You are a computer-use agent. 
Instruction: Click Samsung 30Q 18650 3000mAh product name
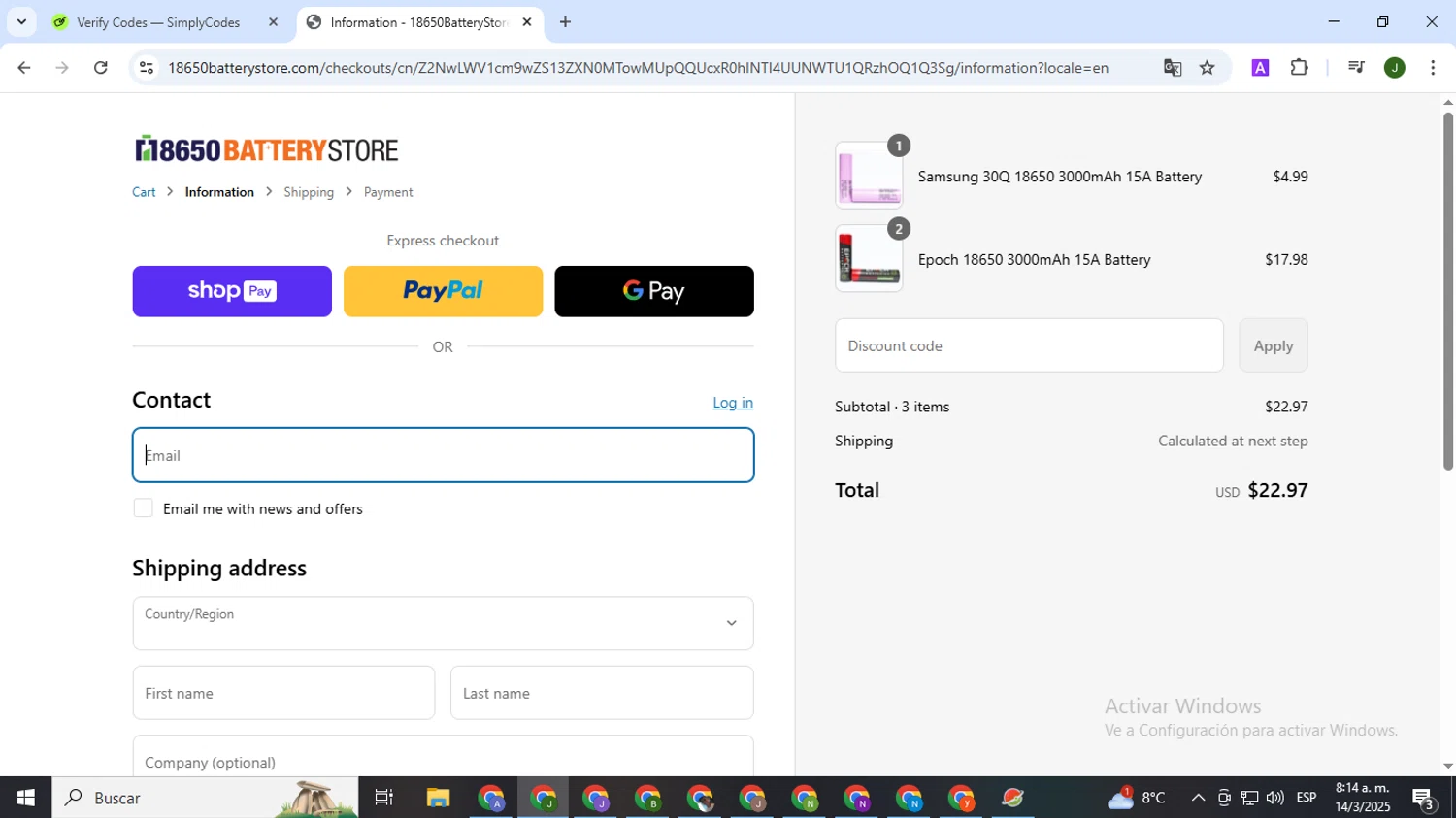(1060, 177)
